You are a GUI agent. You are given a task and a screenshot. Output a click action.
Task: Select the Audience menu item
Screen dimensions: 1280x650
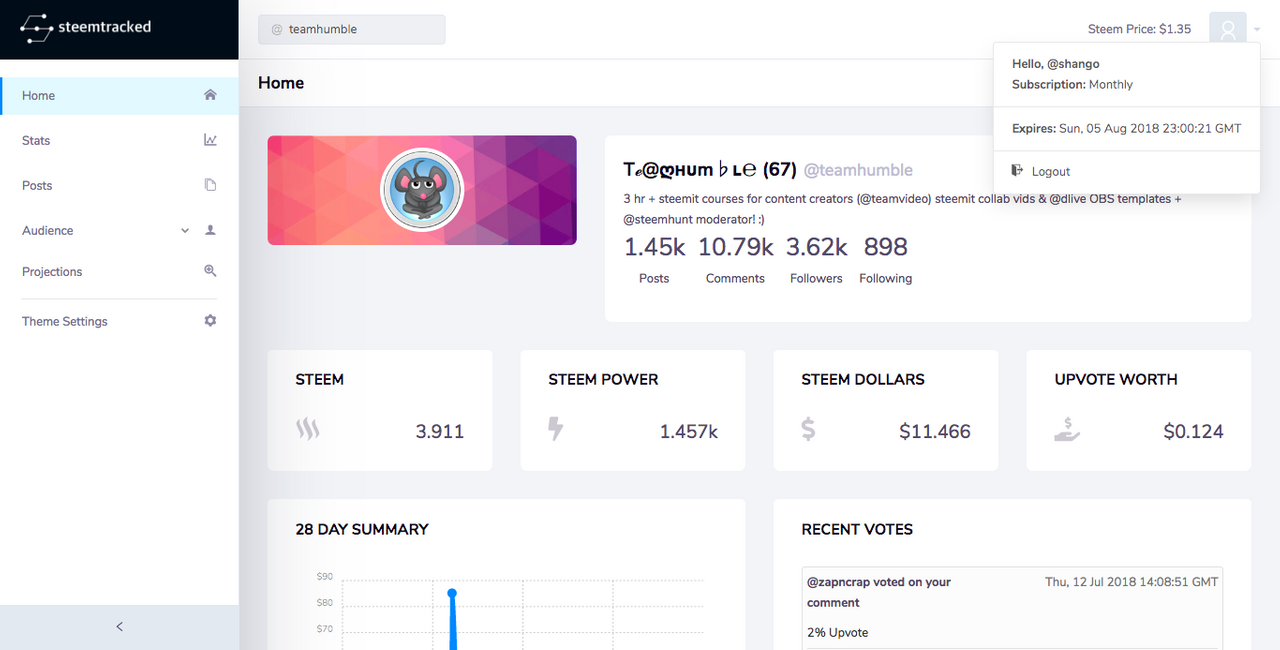coord(119,230)
